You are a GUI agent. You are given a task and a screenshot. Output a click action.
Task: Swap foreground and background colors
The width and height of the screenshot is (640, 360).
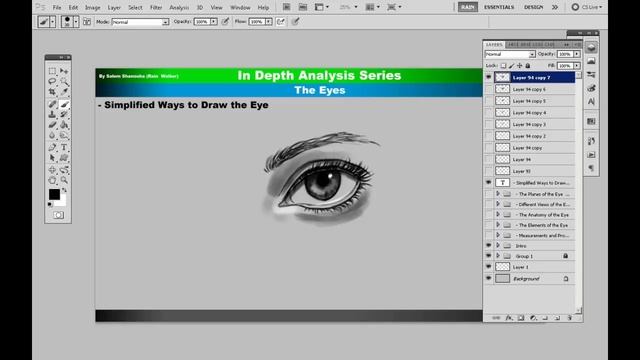64,190
